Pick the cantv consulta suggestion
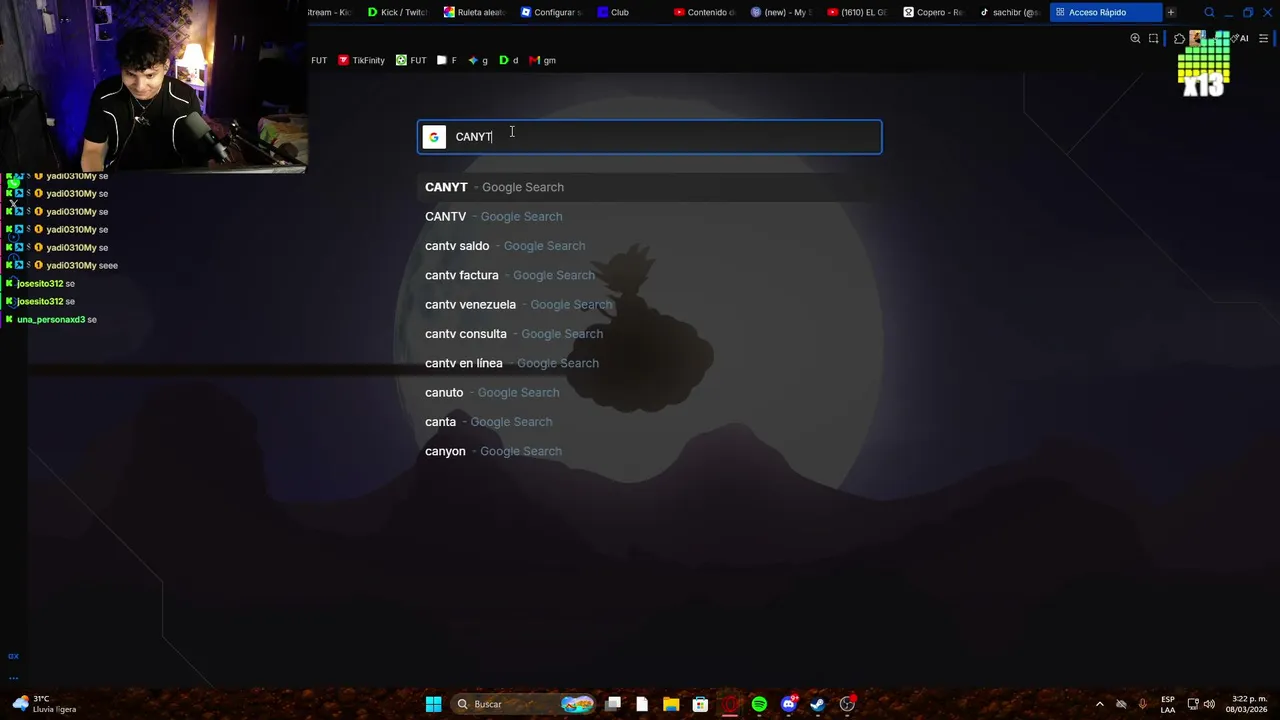 (x=649, y=334)
